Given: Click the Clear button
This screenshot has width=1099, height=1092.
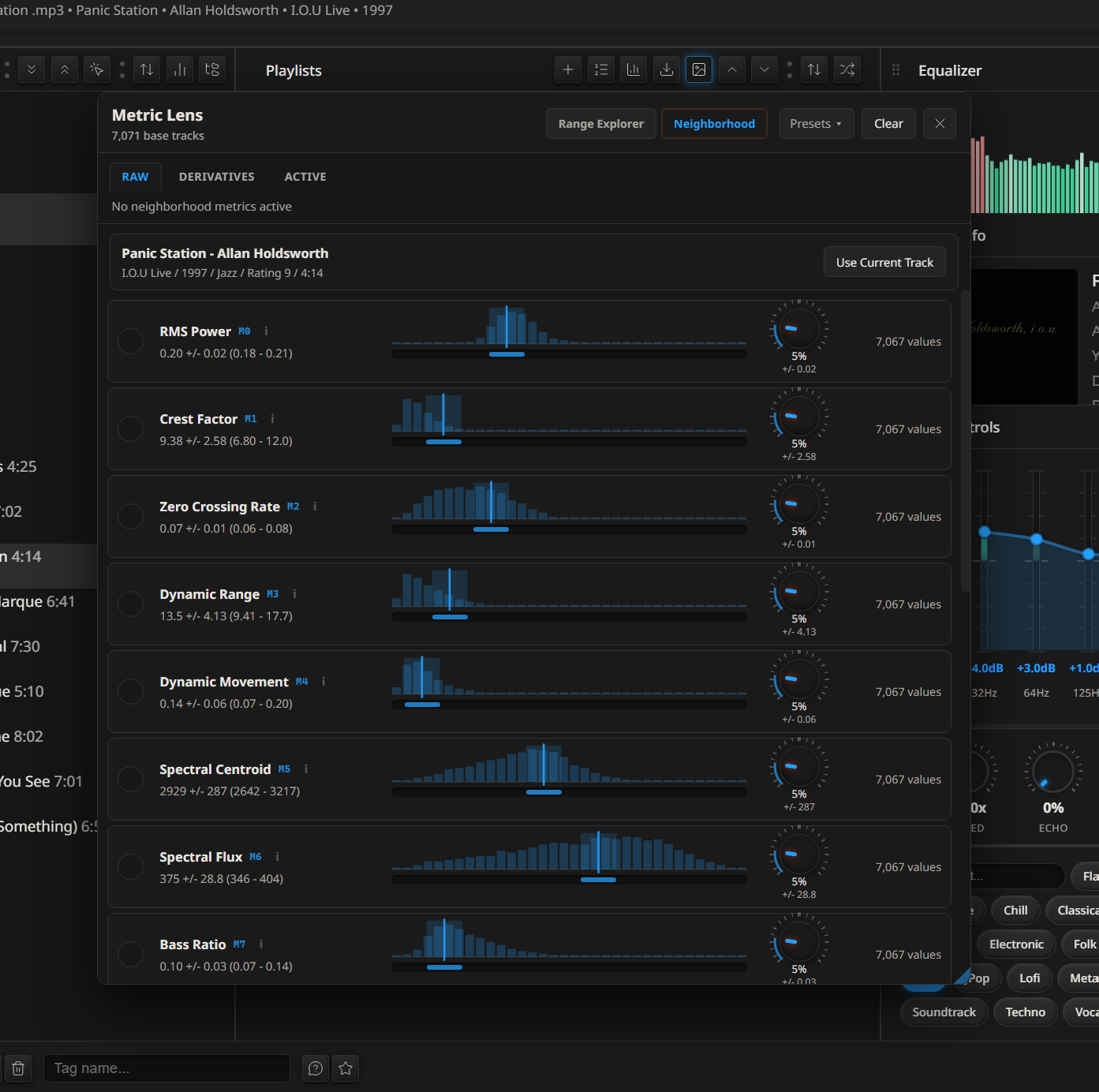Looking at the screenshot, I should 888,123.
